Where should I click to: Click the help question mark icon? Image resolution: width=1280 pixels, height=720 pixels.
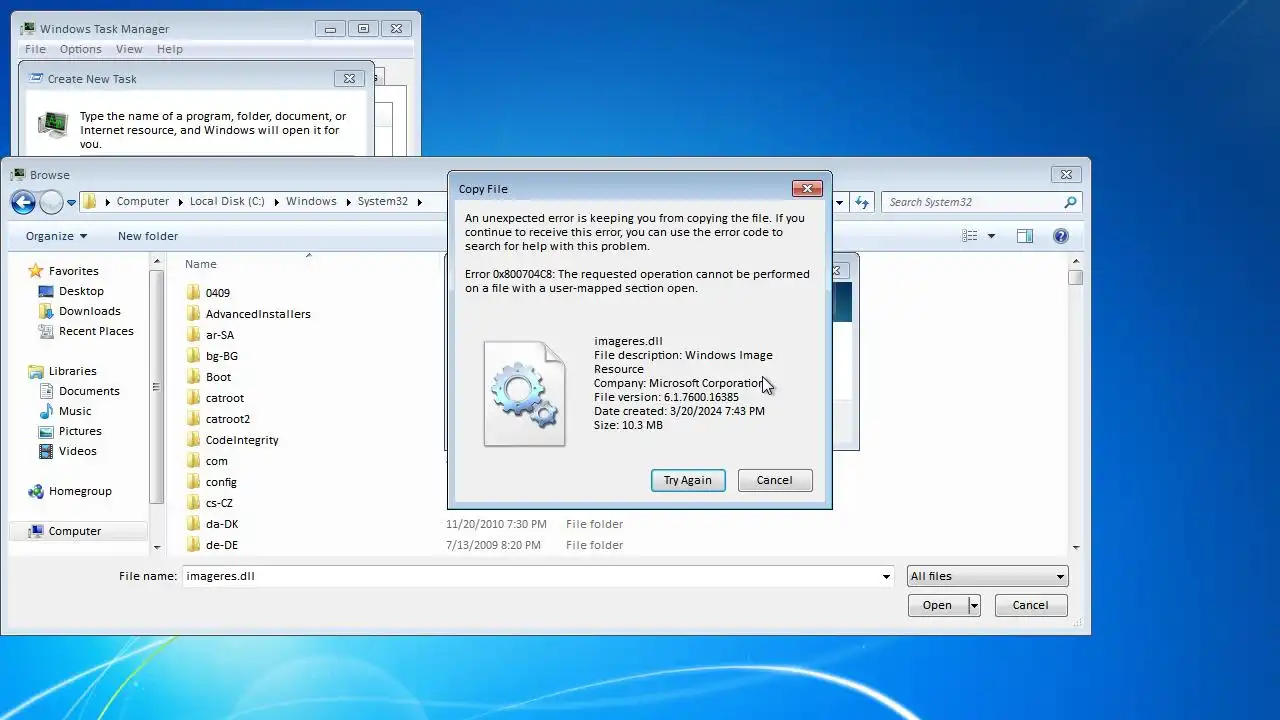click(1061, 236)
